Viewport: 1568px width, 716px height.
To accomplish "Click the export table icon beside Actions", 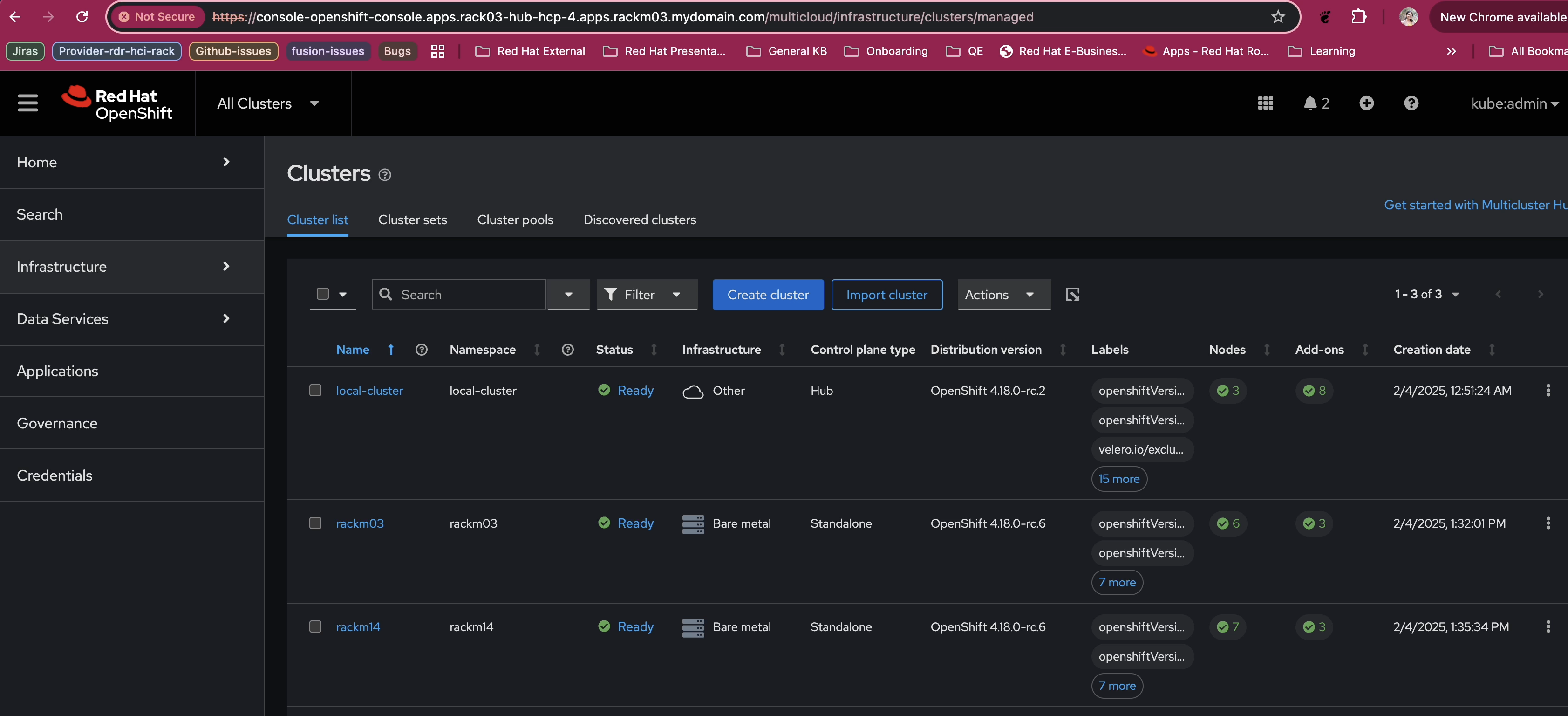I will 1072,295.
